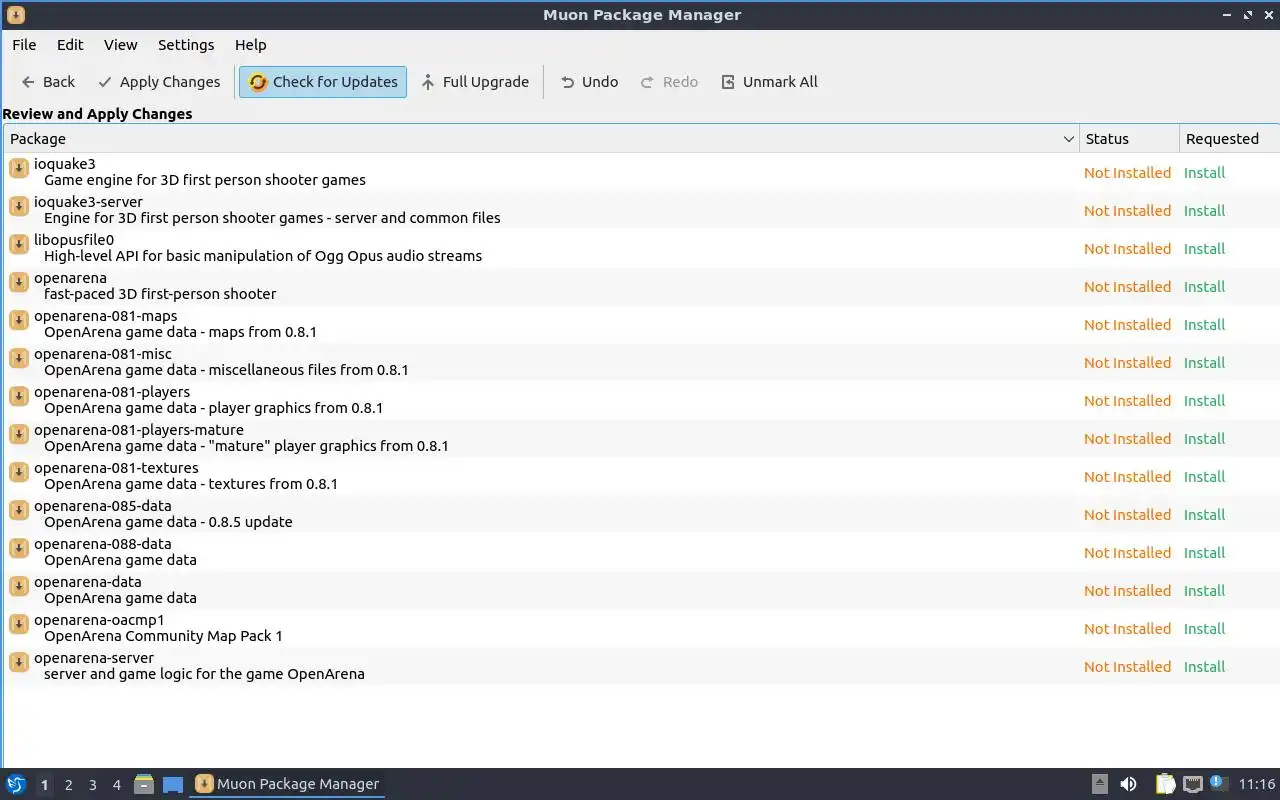Select the openarena-081-players-mature package name

click(x=139, y=430)
